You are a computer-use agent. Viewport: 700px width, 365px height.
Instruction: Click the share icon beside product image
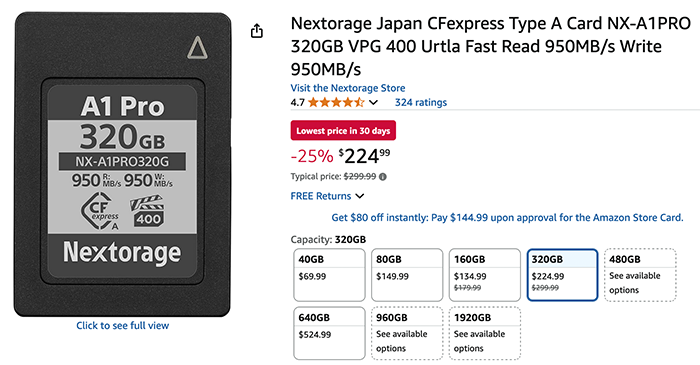click(x=257, y=31)
